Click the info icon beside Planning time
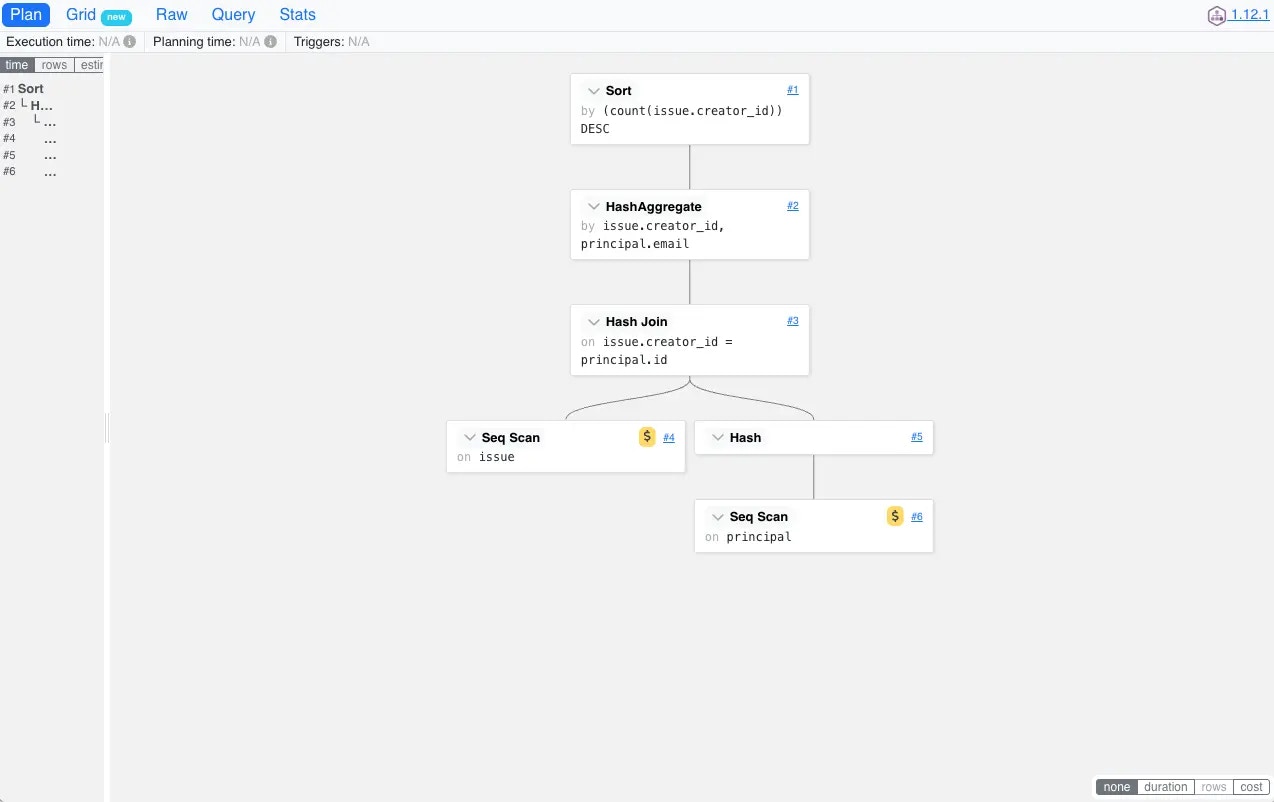Screen dimensions: 1274x802 coord(270,42)
